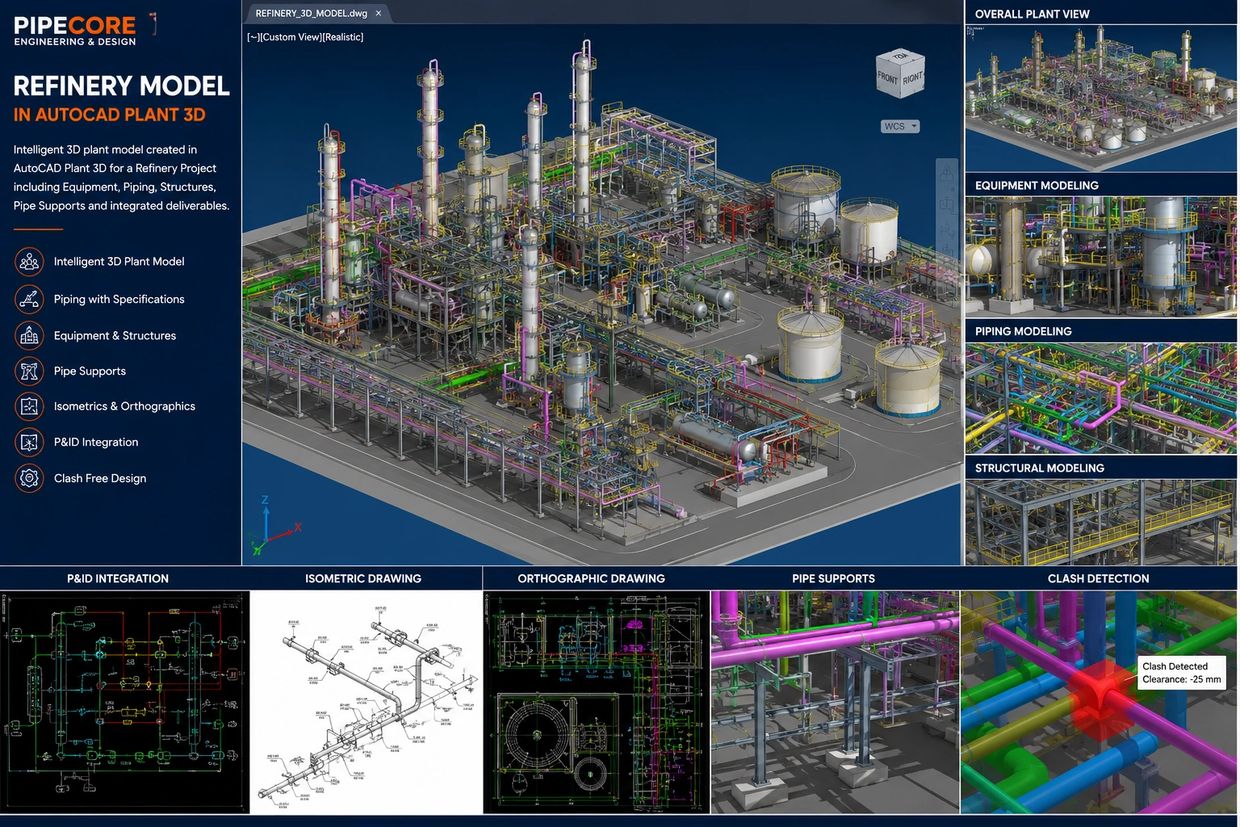Click the plant description paragraph text
This screenshot has height=827, width=1240.
(121, 178)
